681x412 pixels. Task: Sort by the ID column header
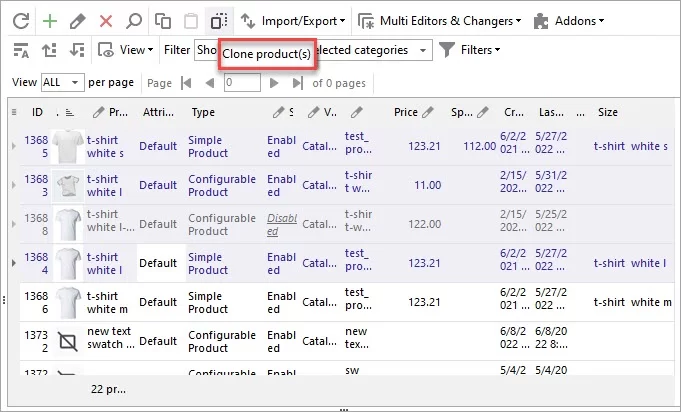37,112
